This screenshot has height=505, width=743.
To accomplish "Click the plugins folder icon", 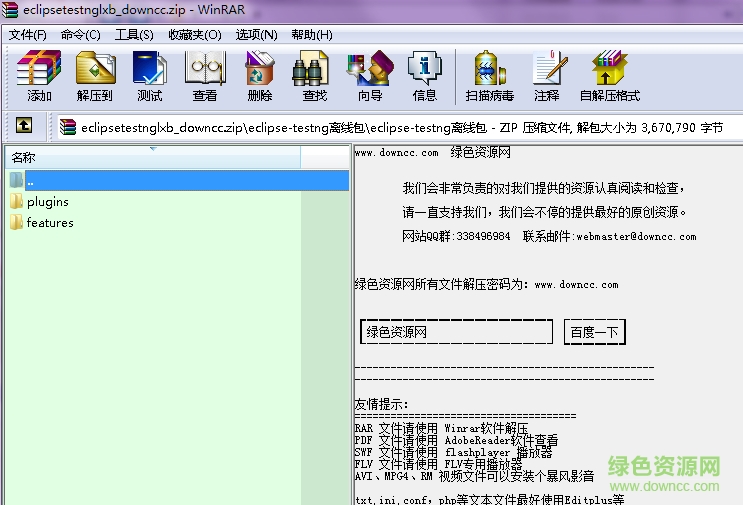I will [17, 201].
